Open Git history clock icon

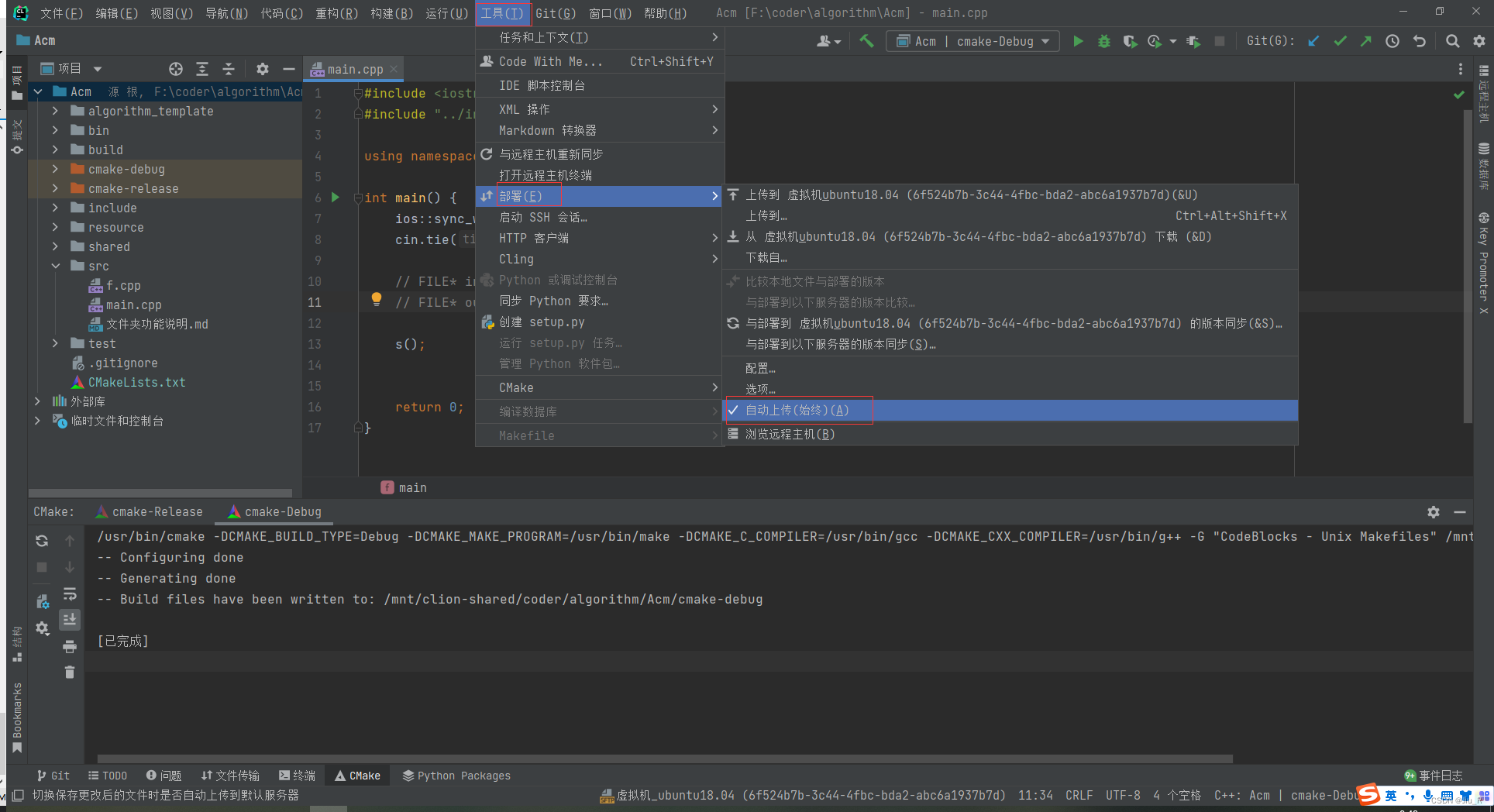pos(1392,41)
